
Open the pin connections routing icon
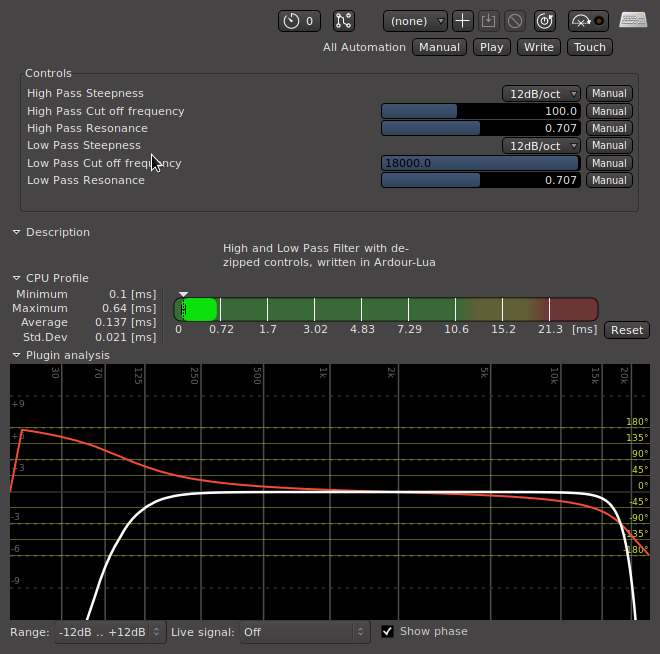(x=343, y=21)
